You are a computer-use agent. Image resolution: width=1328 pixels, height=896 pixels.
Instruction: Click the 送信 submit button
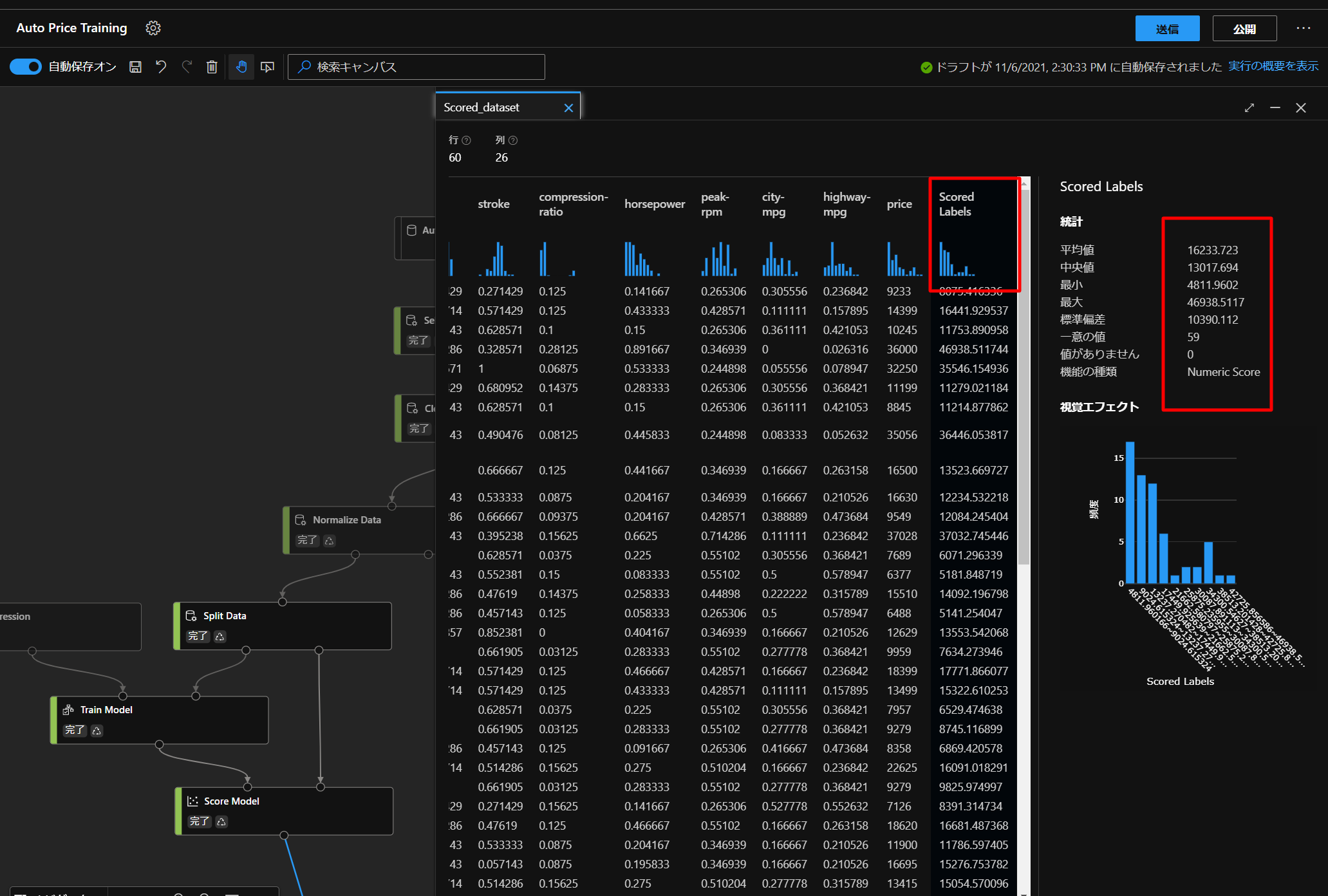(x=1166, y=29)
